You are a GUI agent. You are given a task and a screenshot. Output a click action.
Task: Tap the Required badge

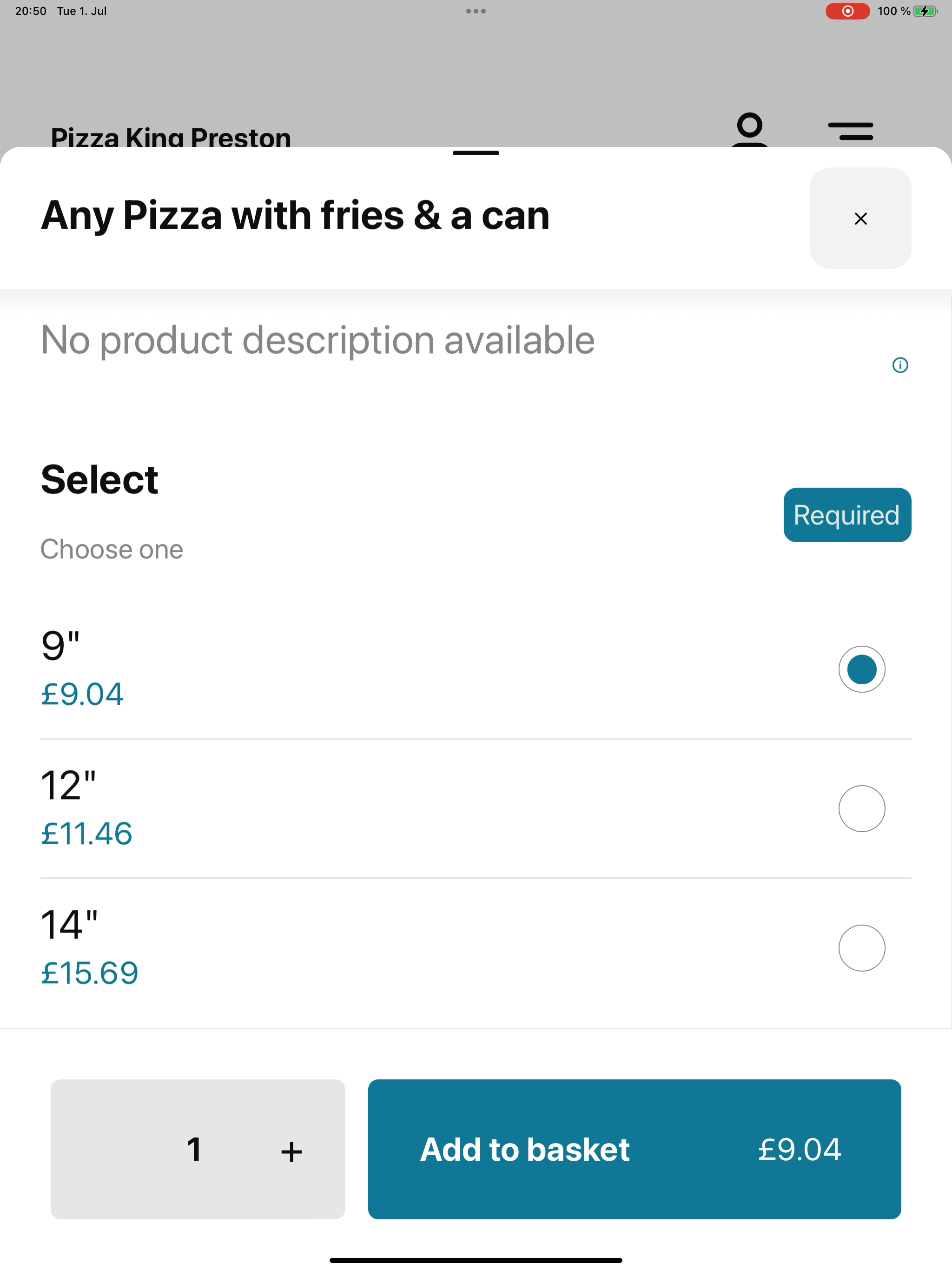pos(847,515)
